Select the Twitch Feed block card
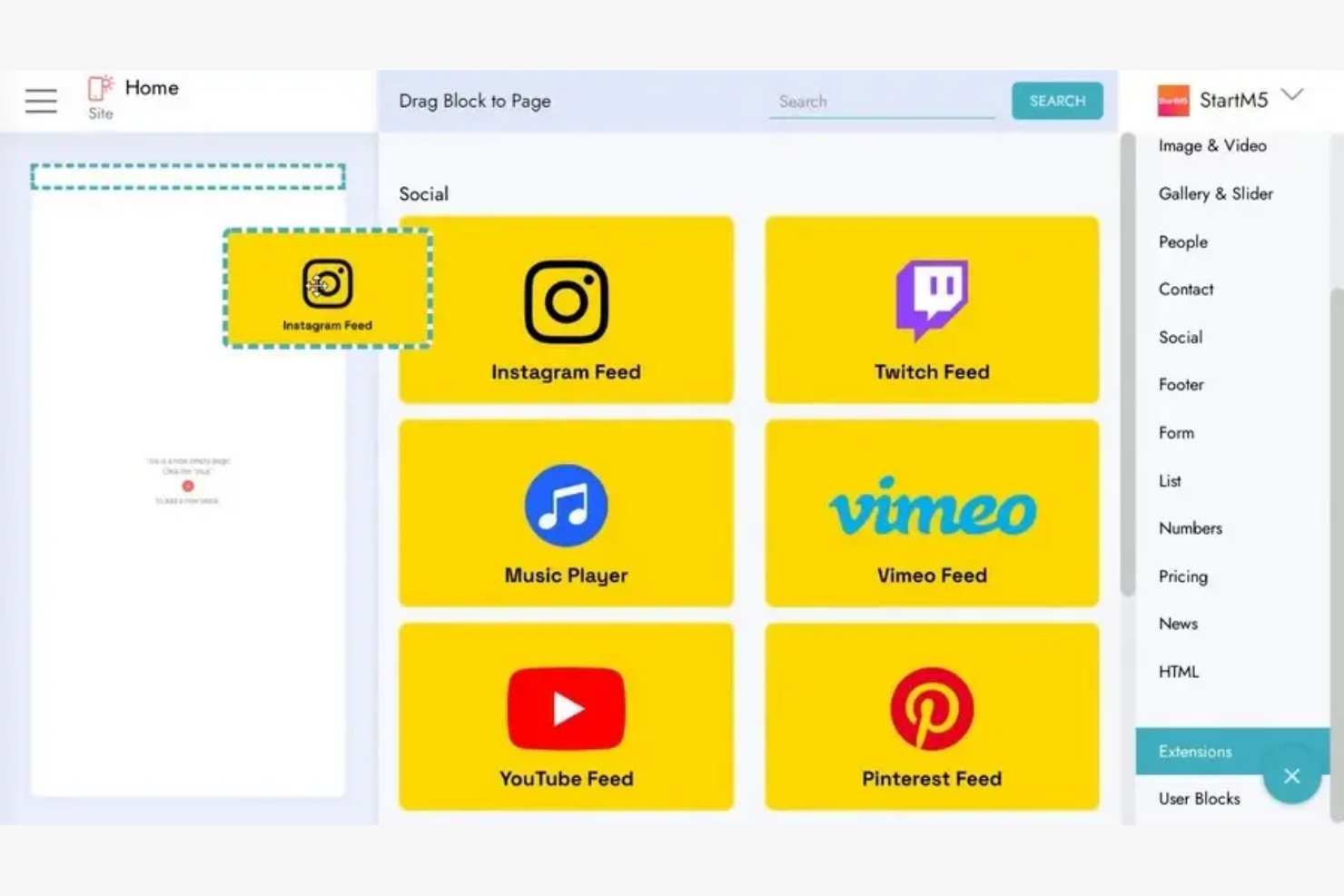The width and height of the screenshot is (1344, 896). pos(932,310)
